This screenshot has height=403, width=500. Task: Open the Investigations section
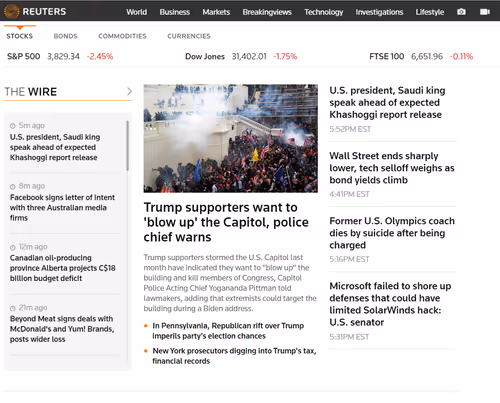pyautogui.click(x=379, y=12)
